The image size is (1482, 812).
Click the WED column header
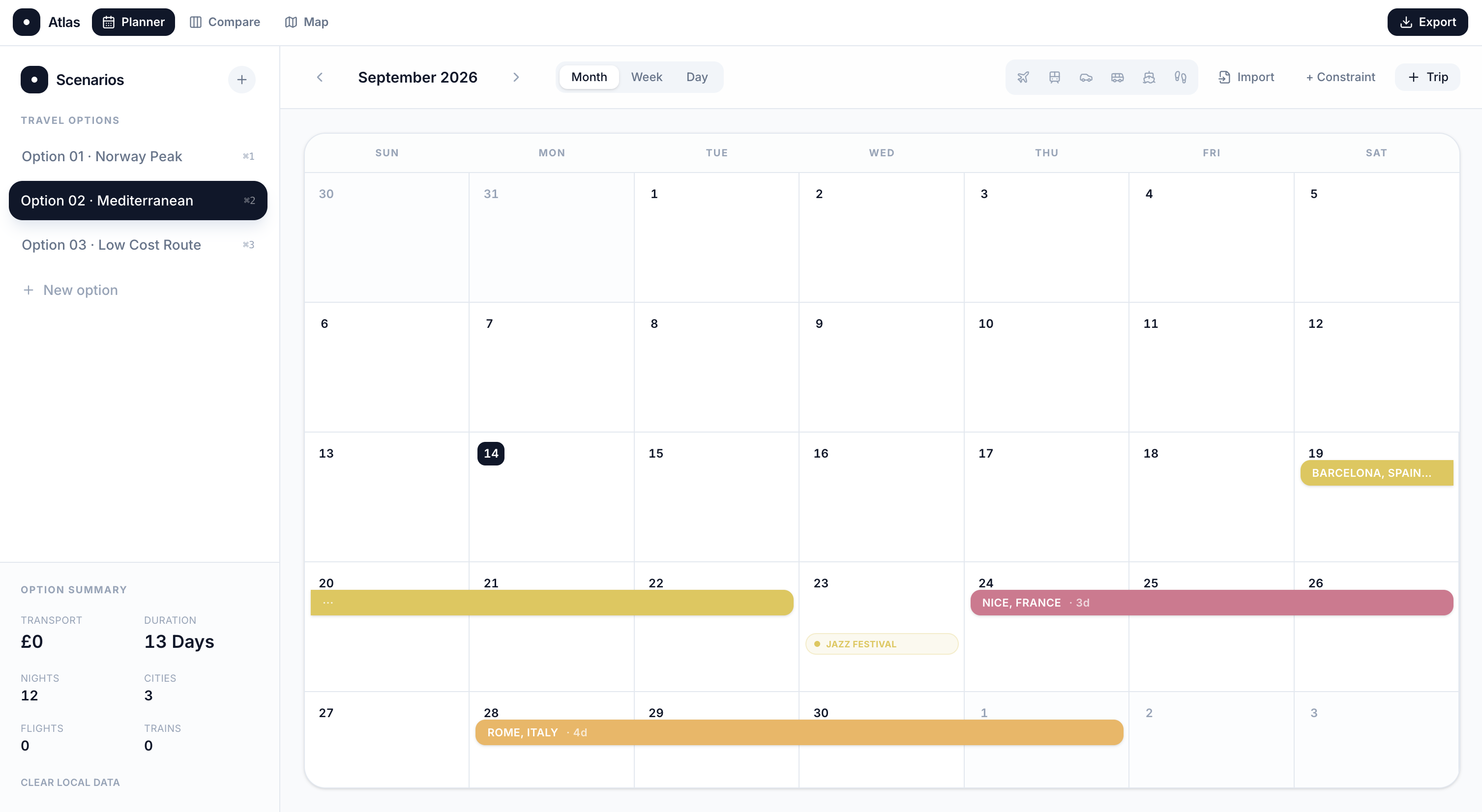[881, 152]
